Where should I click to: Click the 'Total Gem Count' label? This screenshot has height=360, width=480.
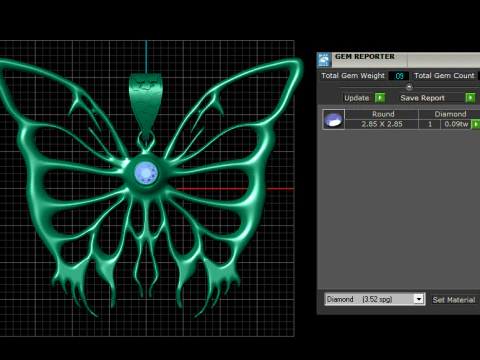tap(444, 76)
